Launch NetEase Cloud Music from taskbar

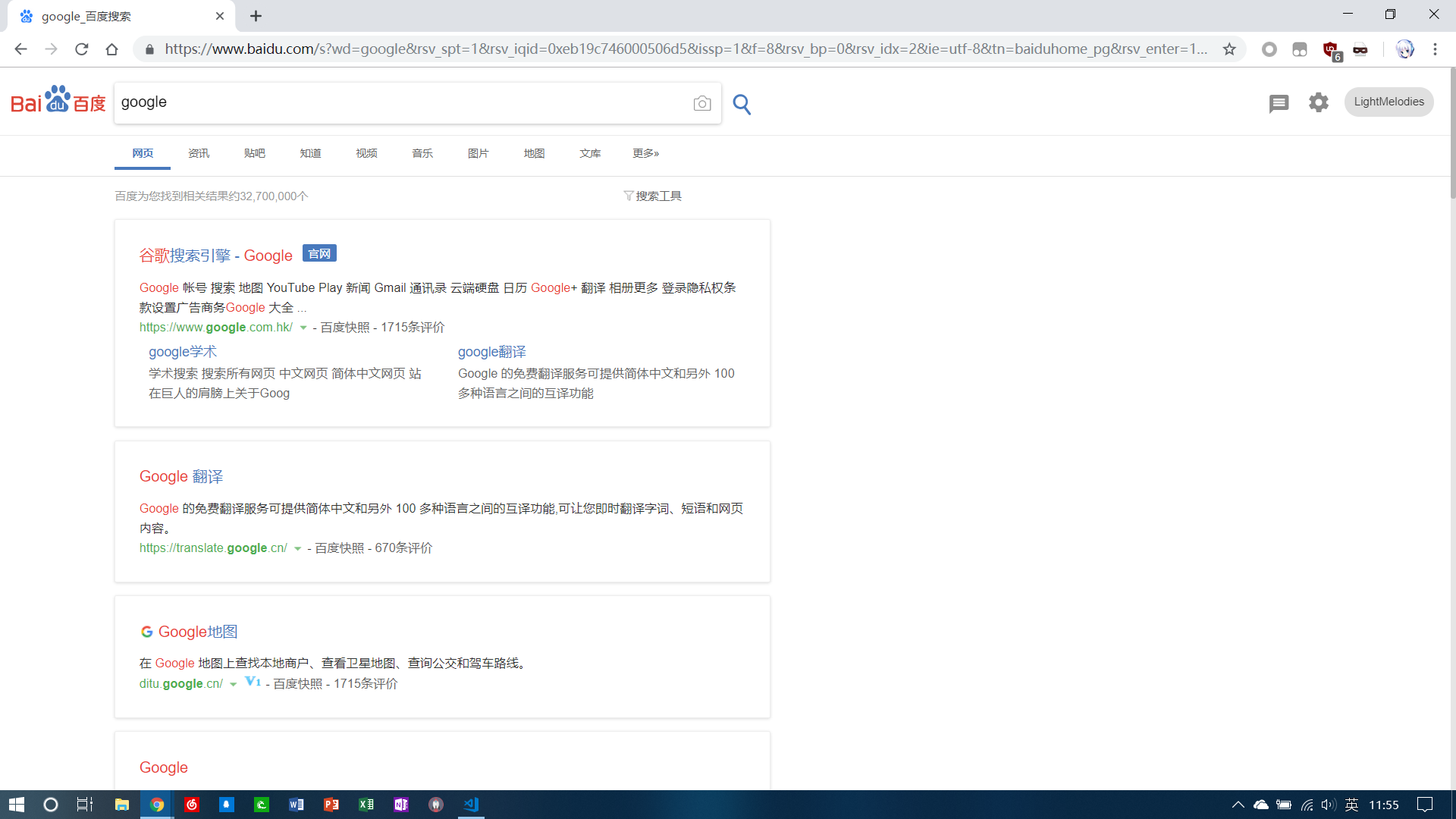click(x=192, y=805)
